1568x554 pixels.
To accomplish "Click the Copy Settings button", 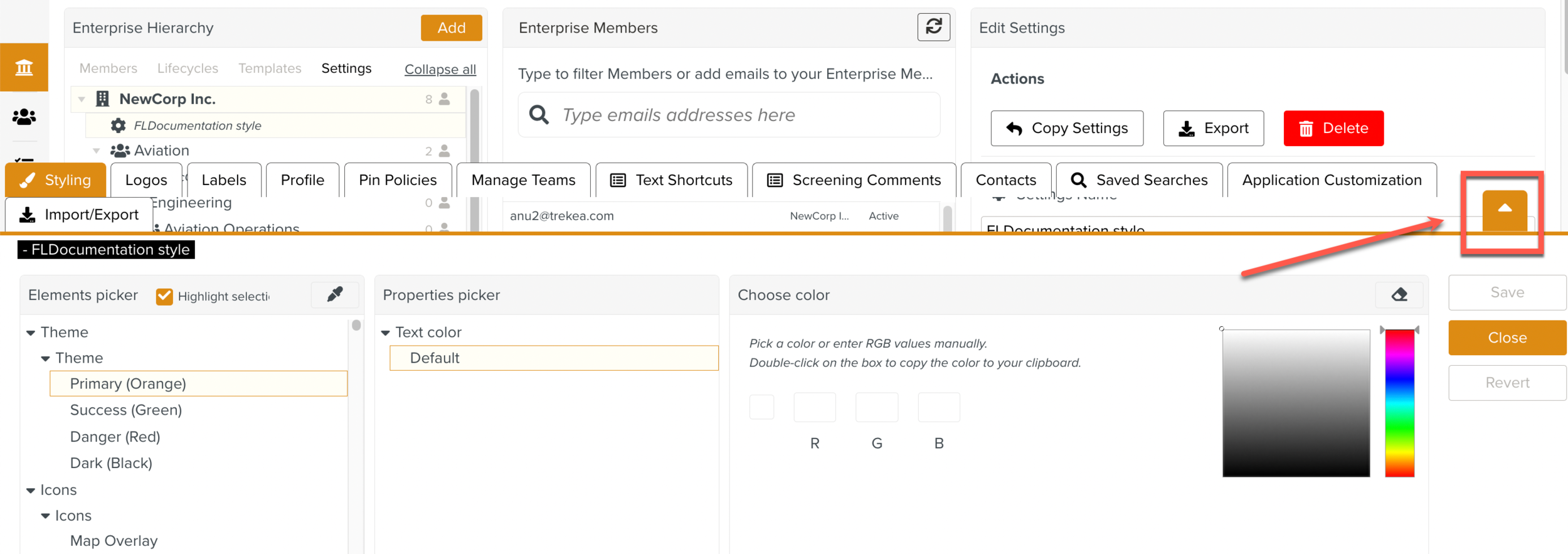I will point(1066,129).
